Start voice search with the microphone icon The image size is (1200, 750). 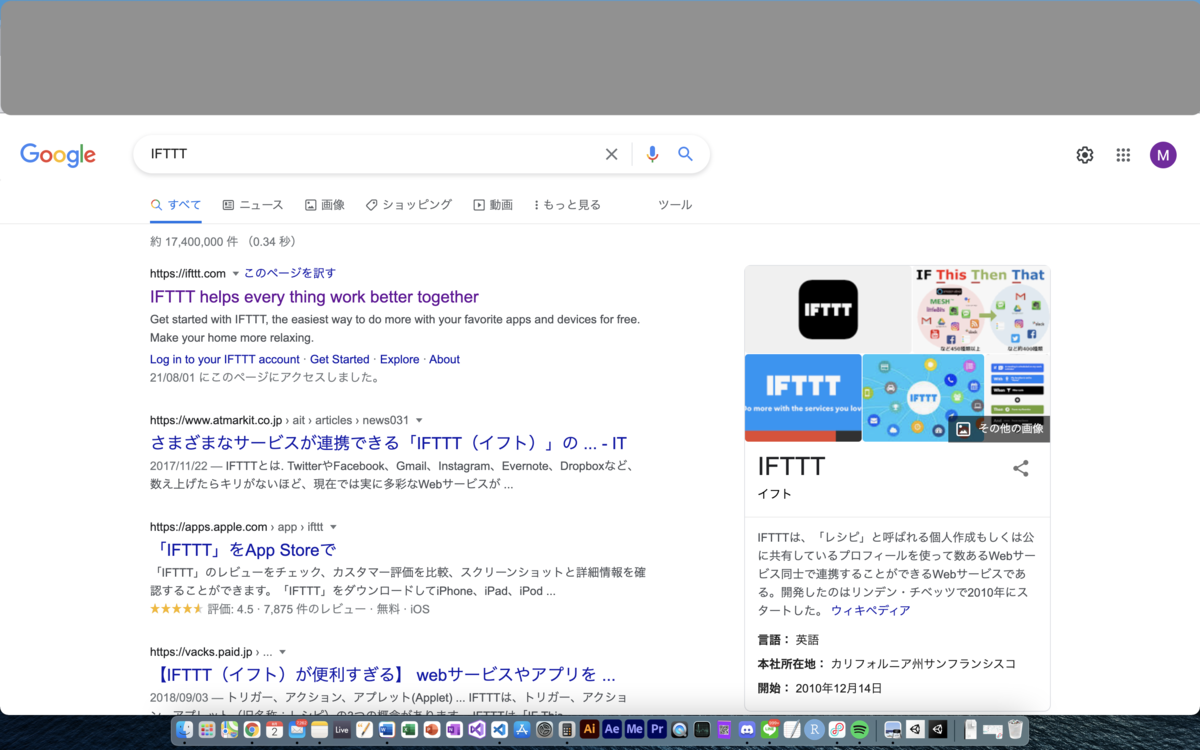(652, 154)
